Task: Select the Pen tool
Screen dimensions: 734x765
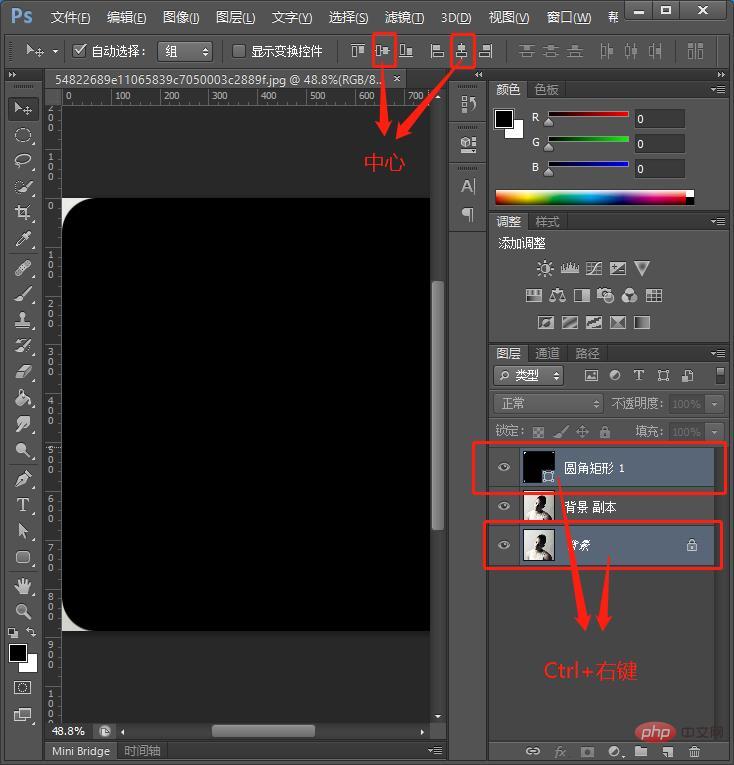Action: coord(22,479)
